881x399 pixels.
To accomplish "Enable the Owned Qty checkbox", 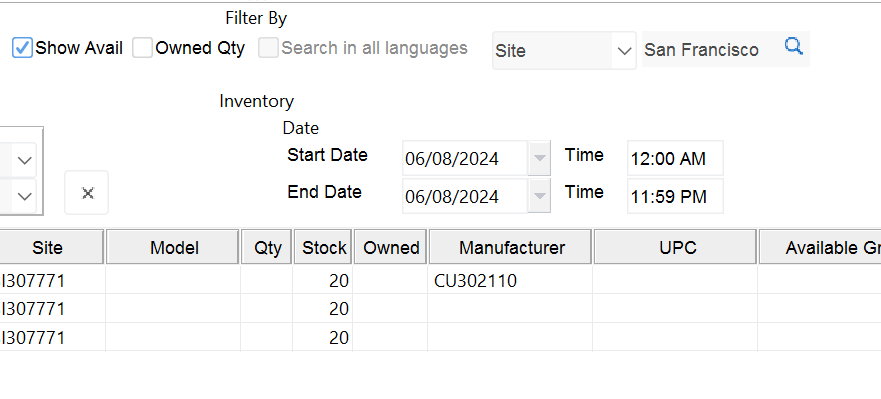I will [142, 48].
